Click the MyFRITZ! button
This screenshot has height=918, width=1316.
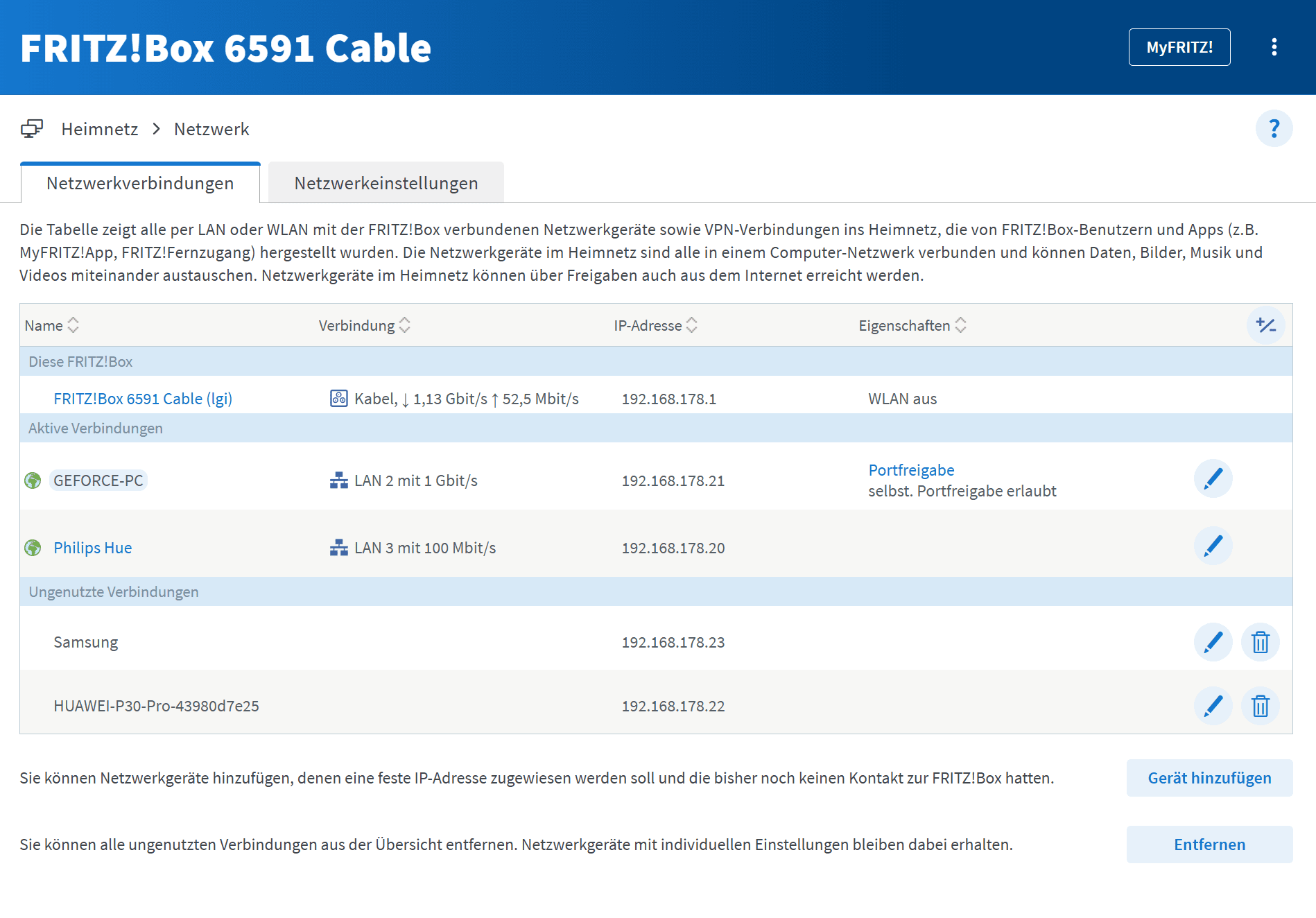pos(1179,47)
